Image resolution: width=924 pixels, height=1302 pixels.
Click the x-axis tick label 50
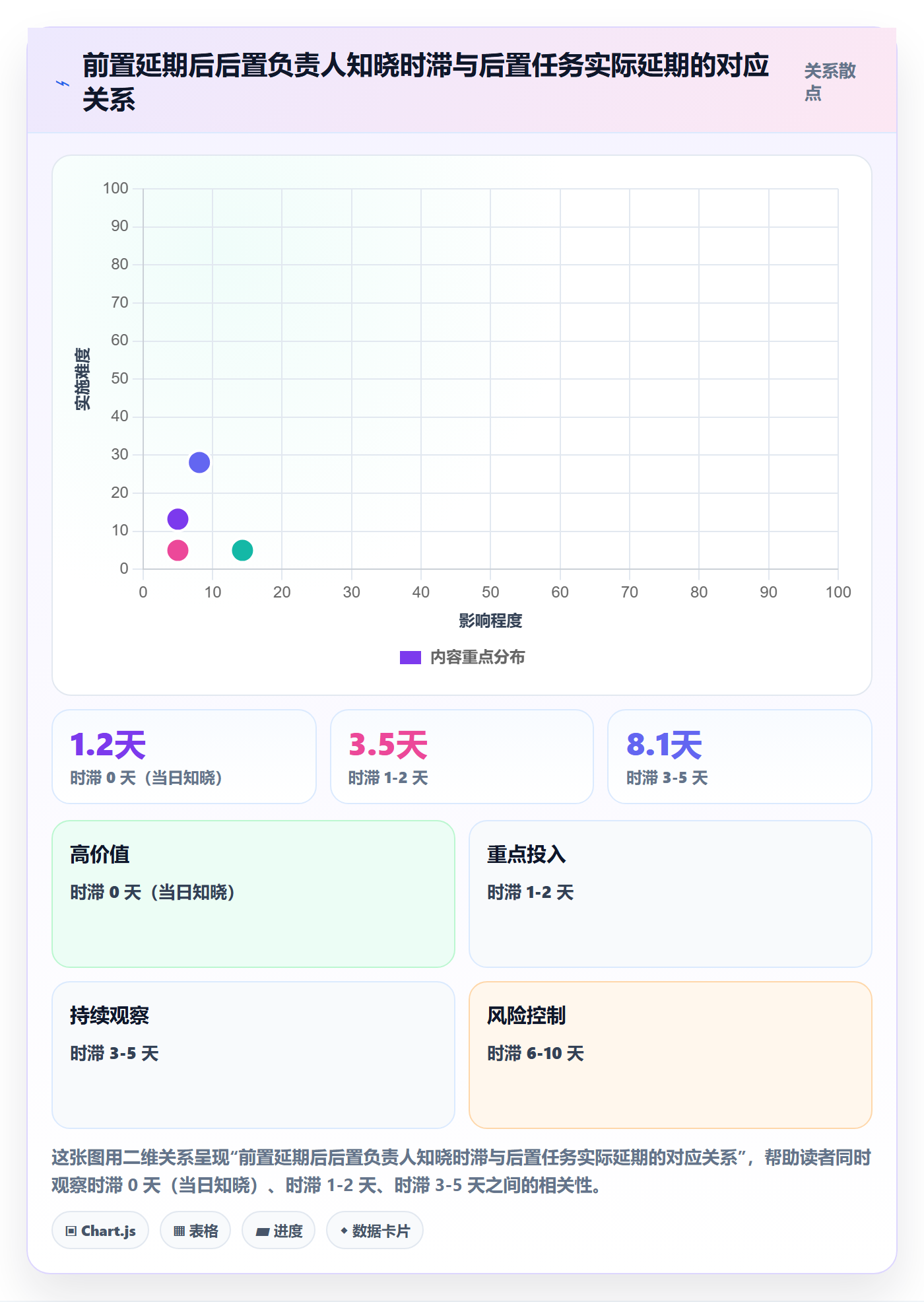(490, 592)
